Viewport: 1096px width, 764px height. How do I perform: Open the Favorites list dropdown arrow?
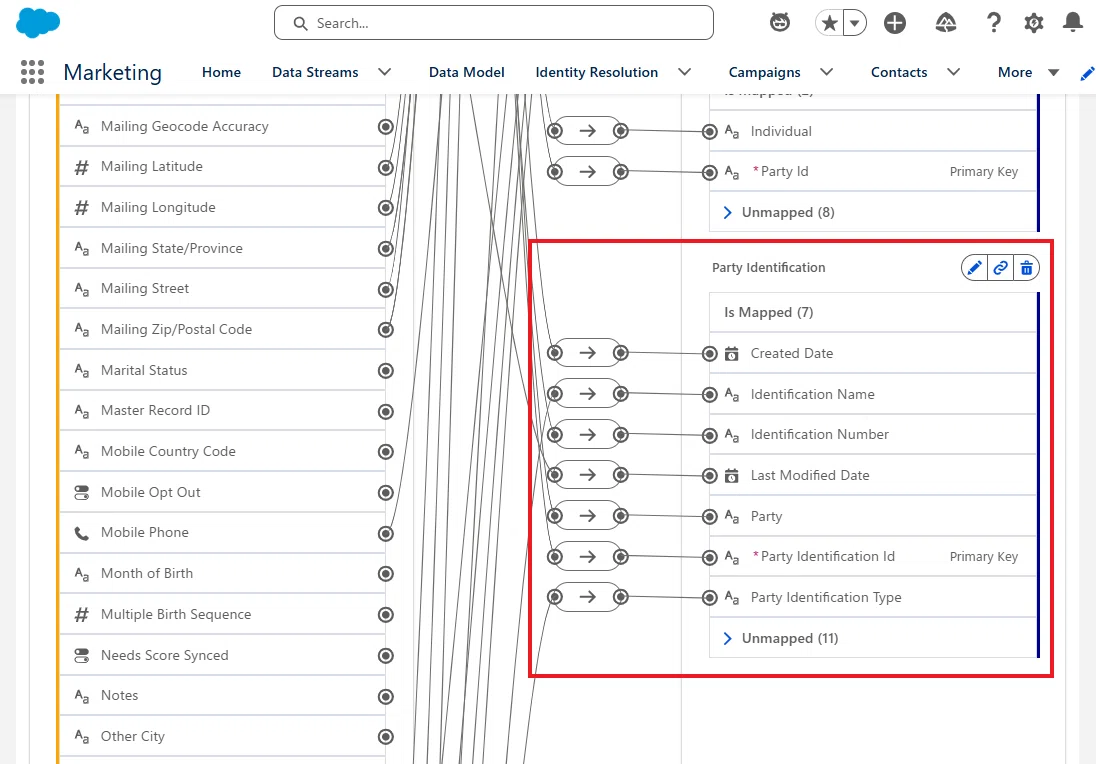(855, 23)
